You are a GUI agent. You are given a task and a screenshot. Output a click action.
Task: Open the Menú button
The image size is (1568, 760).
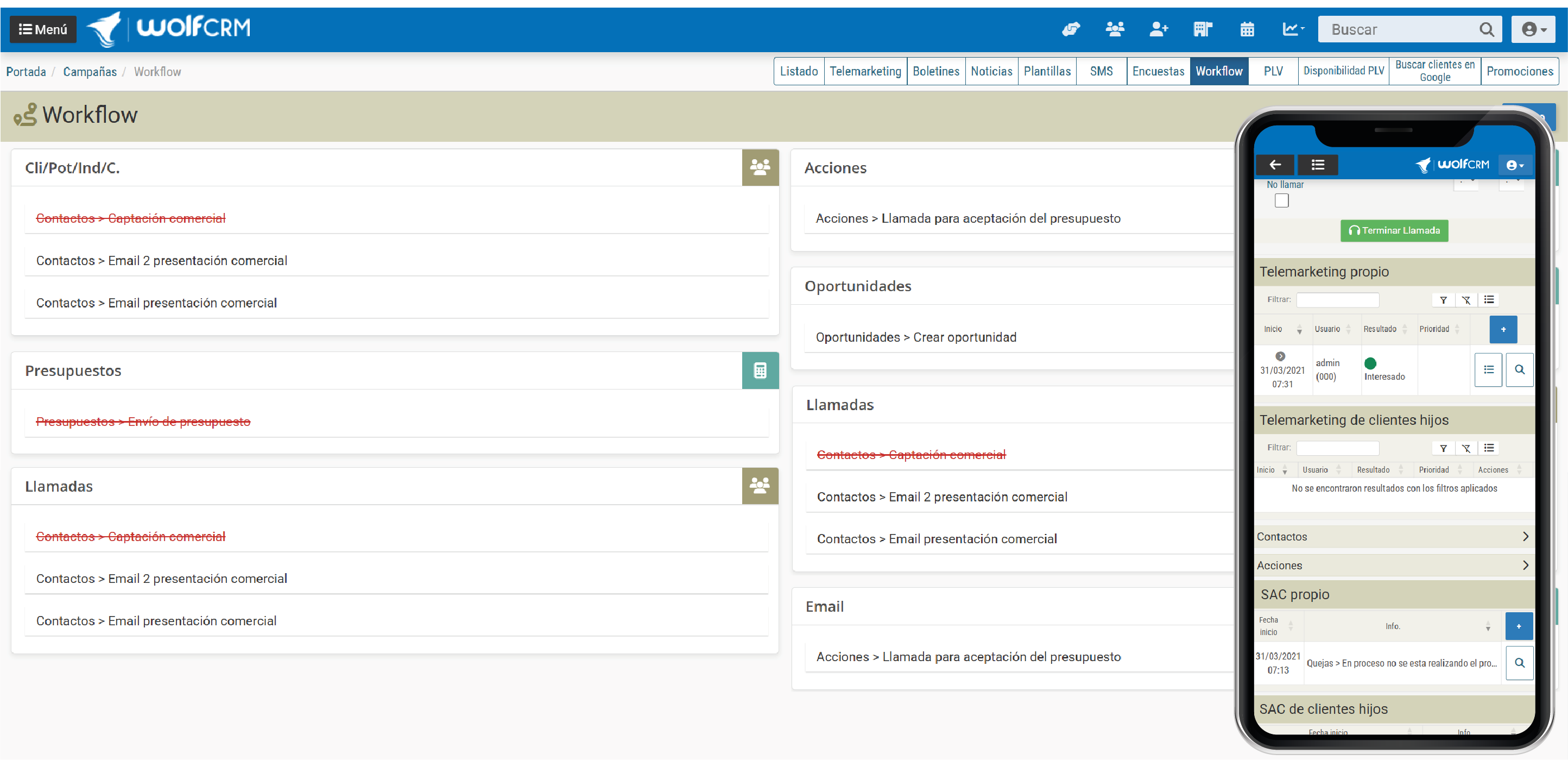coord(43,29)
